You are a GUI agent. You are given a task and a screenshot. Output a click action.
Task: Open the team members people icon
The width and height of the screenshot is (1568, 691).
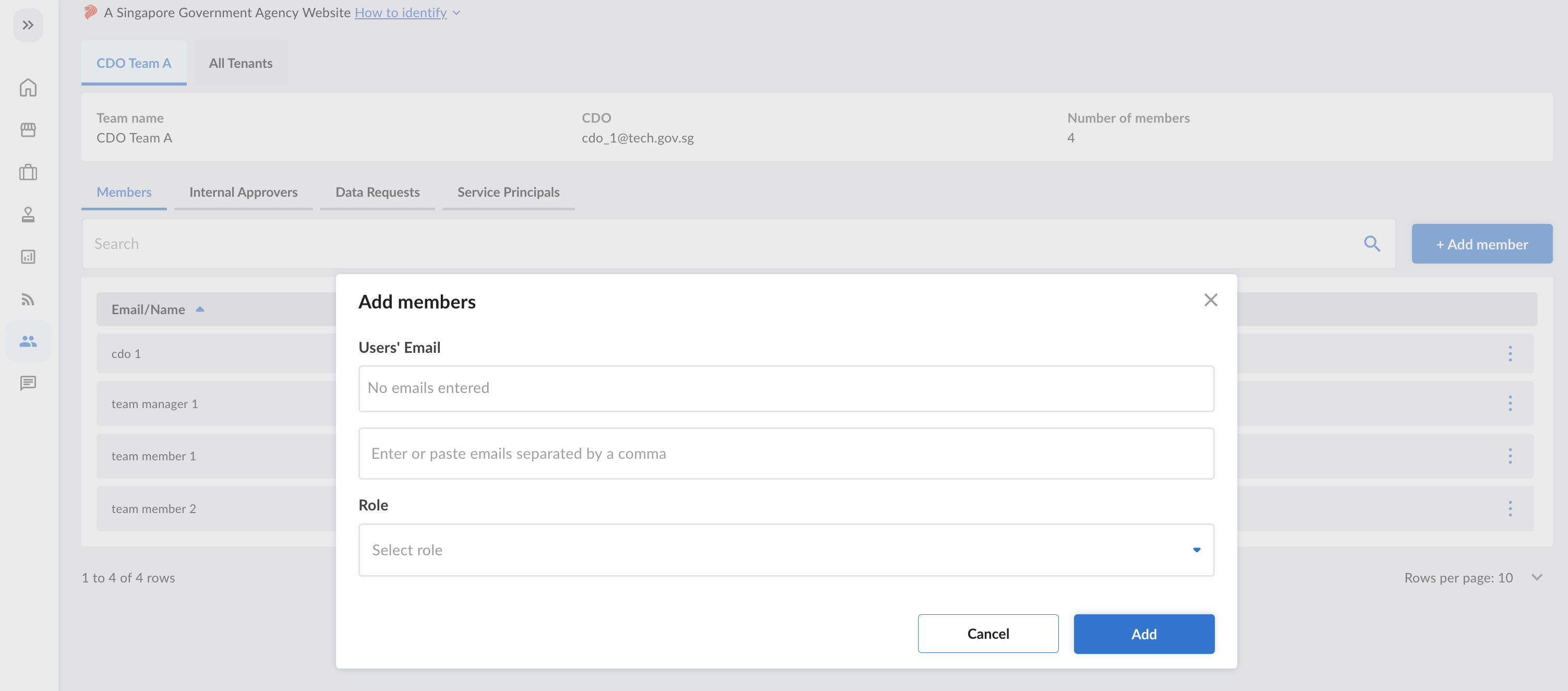click(x=28, y=341)
